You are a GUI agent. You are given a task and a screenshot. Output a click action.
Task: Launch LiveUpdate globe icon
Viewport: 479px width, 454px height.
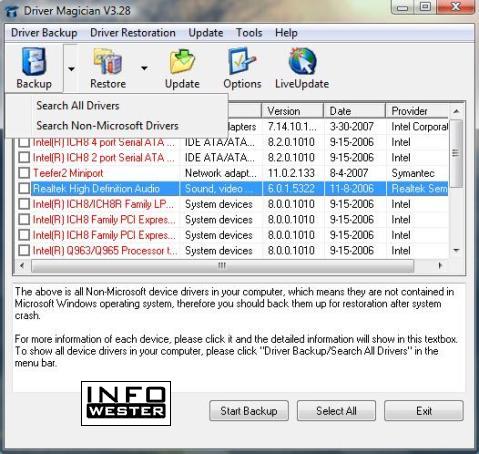pyautogui.click(x=302, y=61)
